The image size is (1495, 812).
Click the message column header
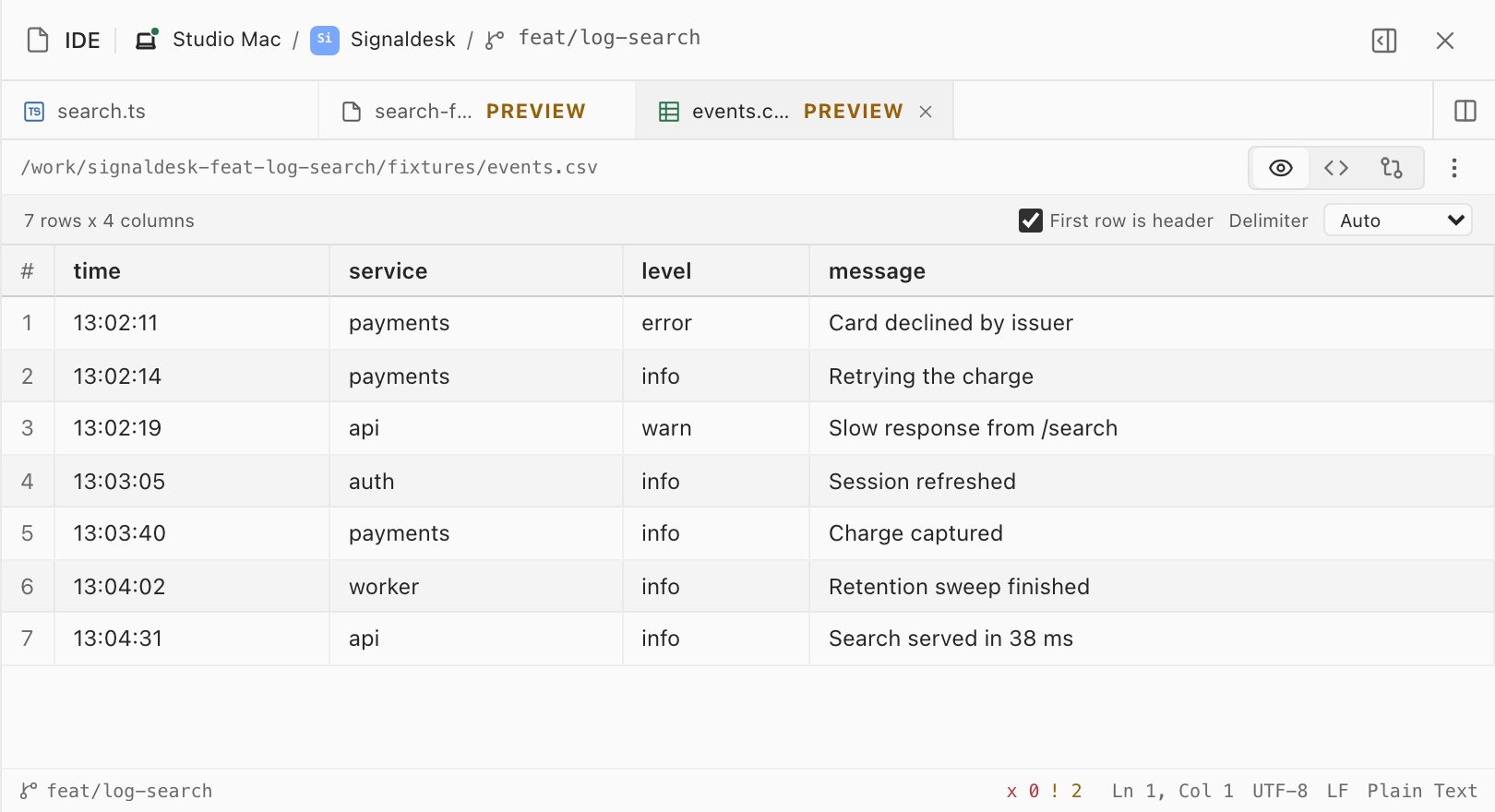[1152, 271]
